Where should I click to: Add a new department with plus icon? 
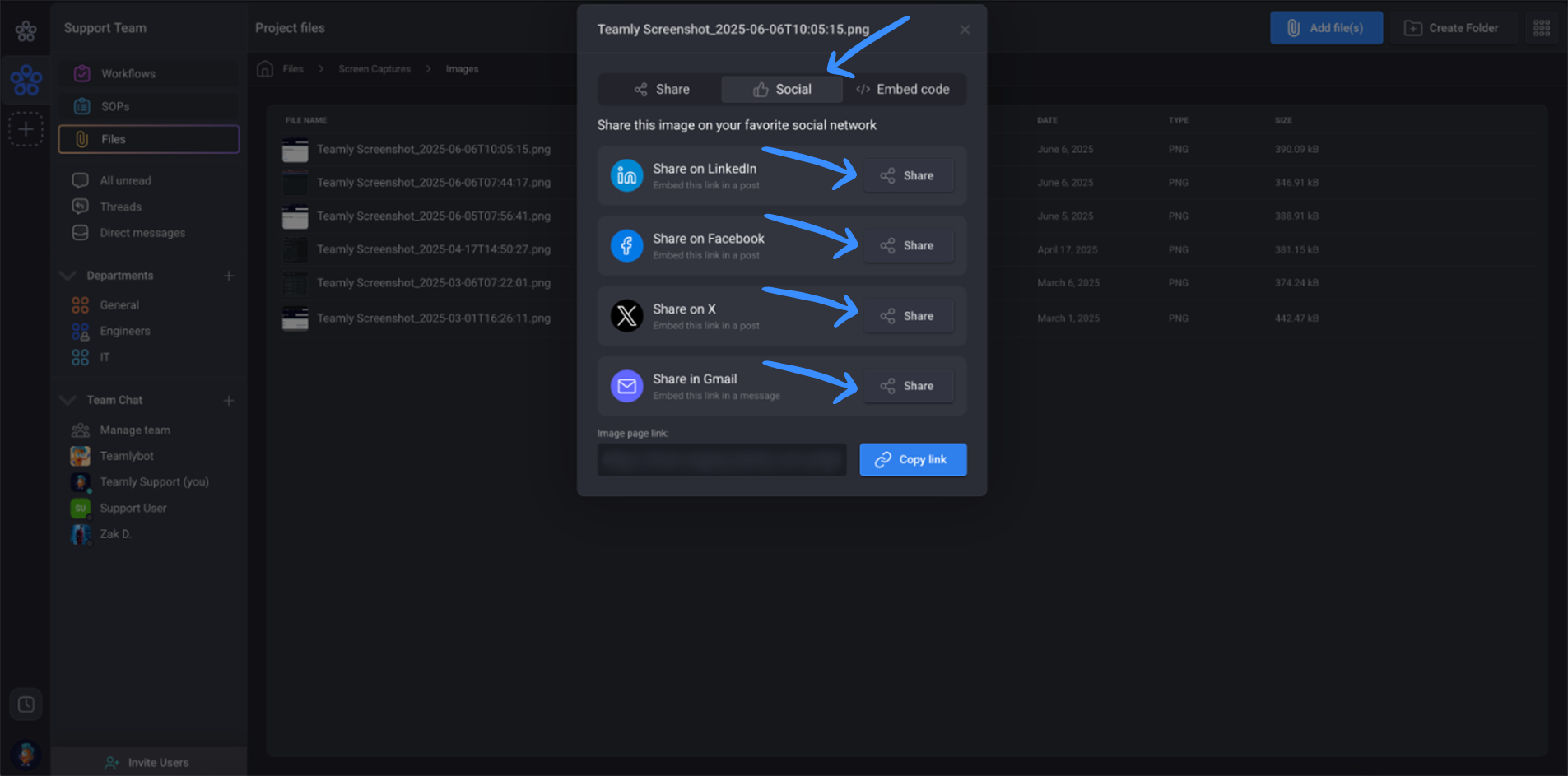pos(229,276)
